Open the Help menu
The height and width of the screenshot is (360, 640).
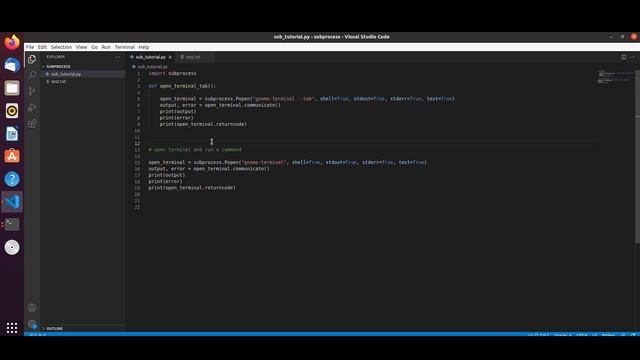point(144,47)
